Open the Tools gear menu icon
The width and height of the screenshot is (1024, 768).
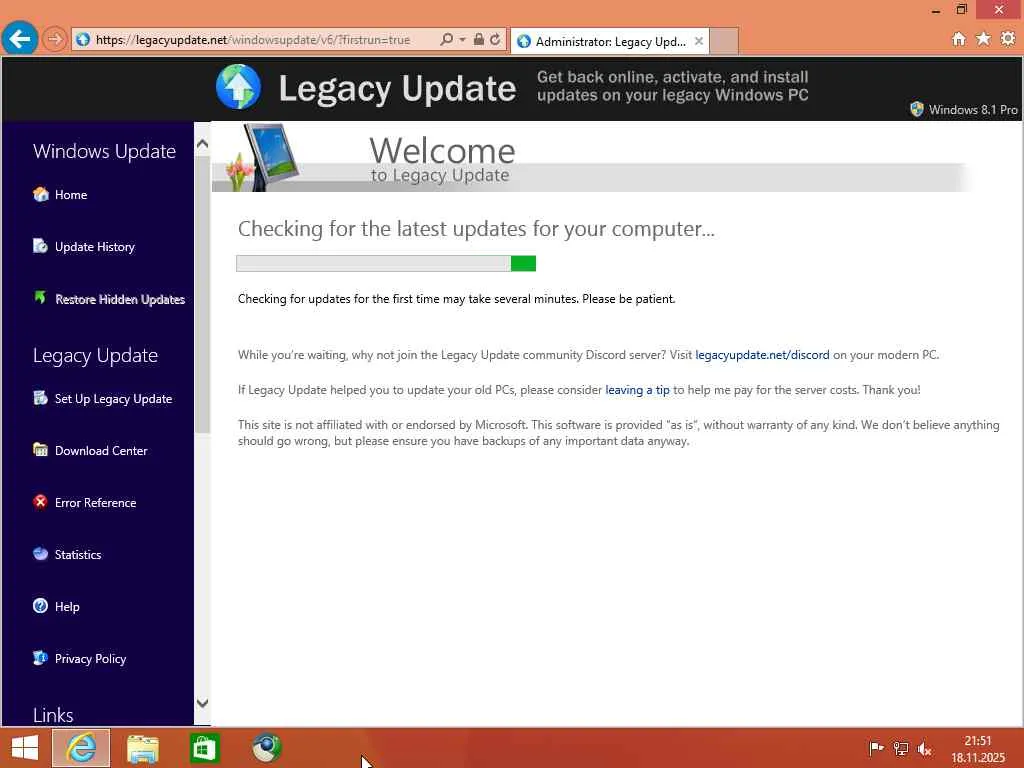[x=1008, y=39]
